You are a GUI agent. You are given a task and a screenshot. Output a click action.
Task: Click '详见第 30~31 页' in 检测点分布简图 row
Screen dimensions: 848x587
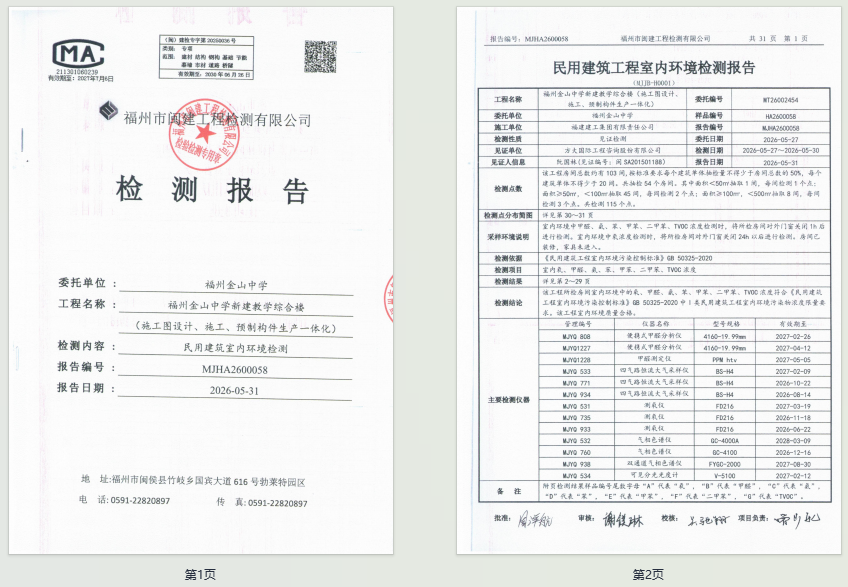point(567,215)
